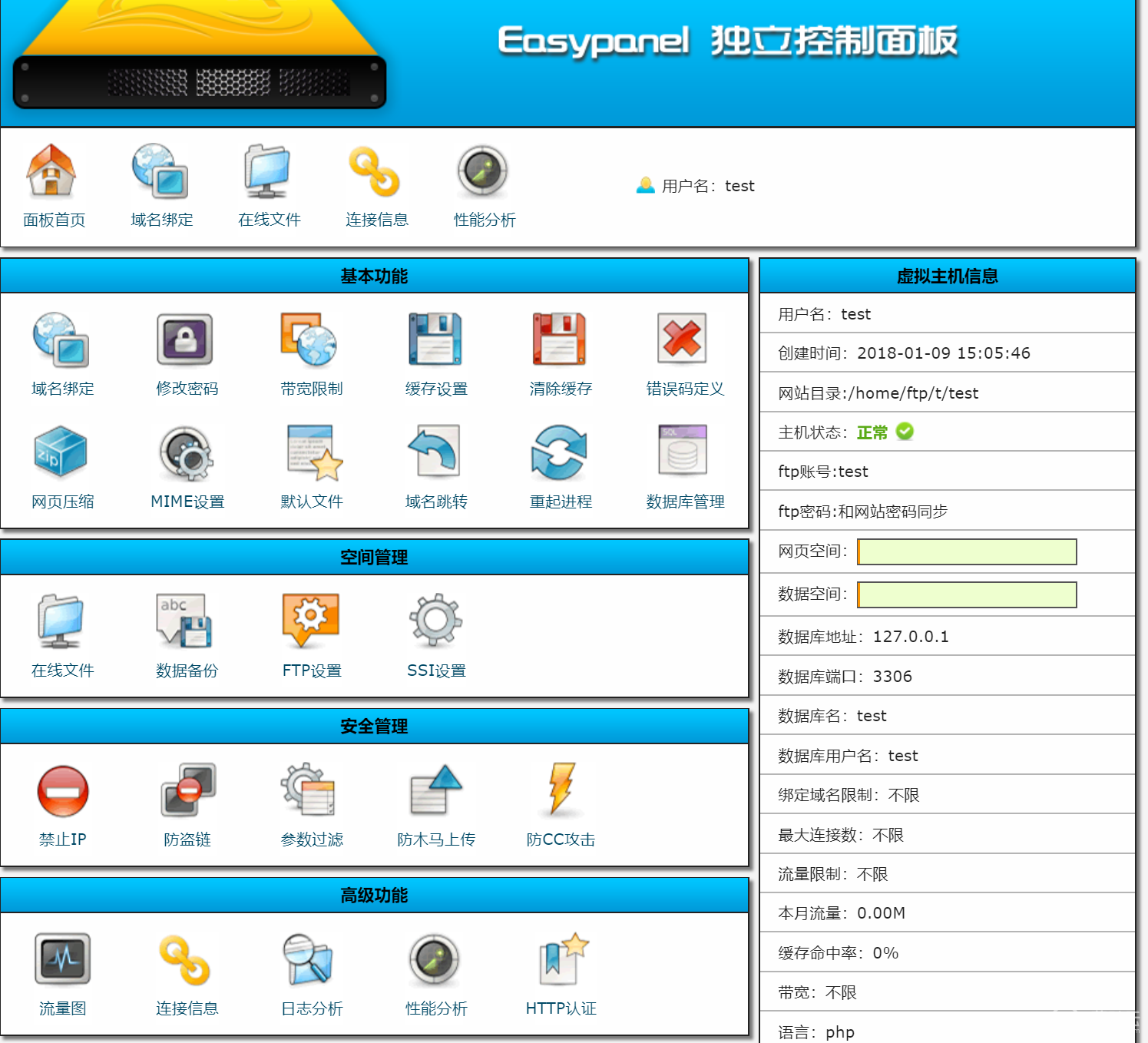Click the server hardware banner image
This screenshot has height=1043, width=1148.
(200, 55)
